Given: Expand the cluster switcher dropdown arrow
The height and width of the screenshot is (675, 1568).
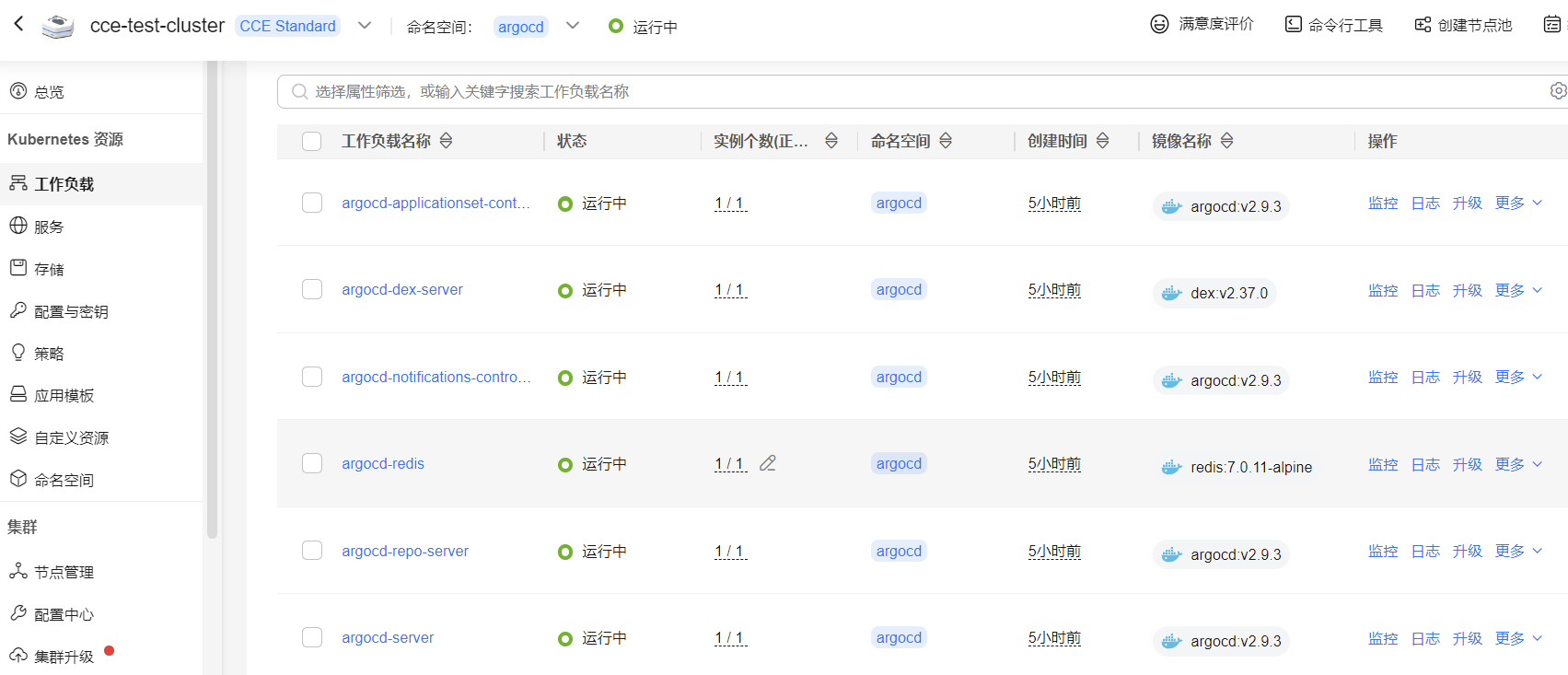Looking at the screenshot, I should pyautogui.click(x=365, y=26).
